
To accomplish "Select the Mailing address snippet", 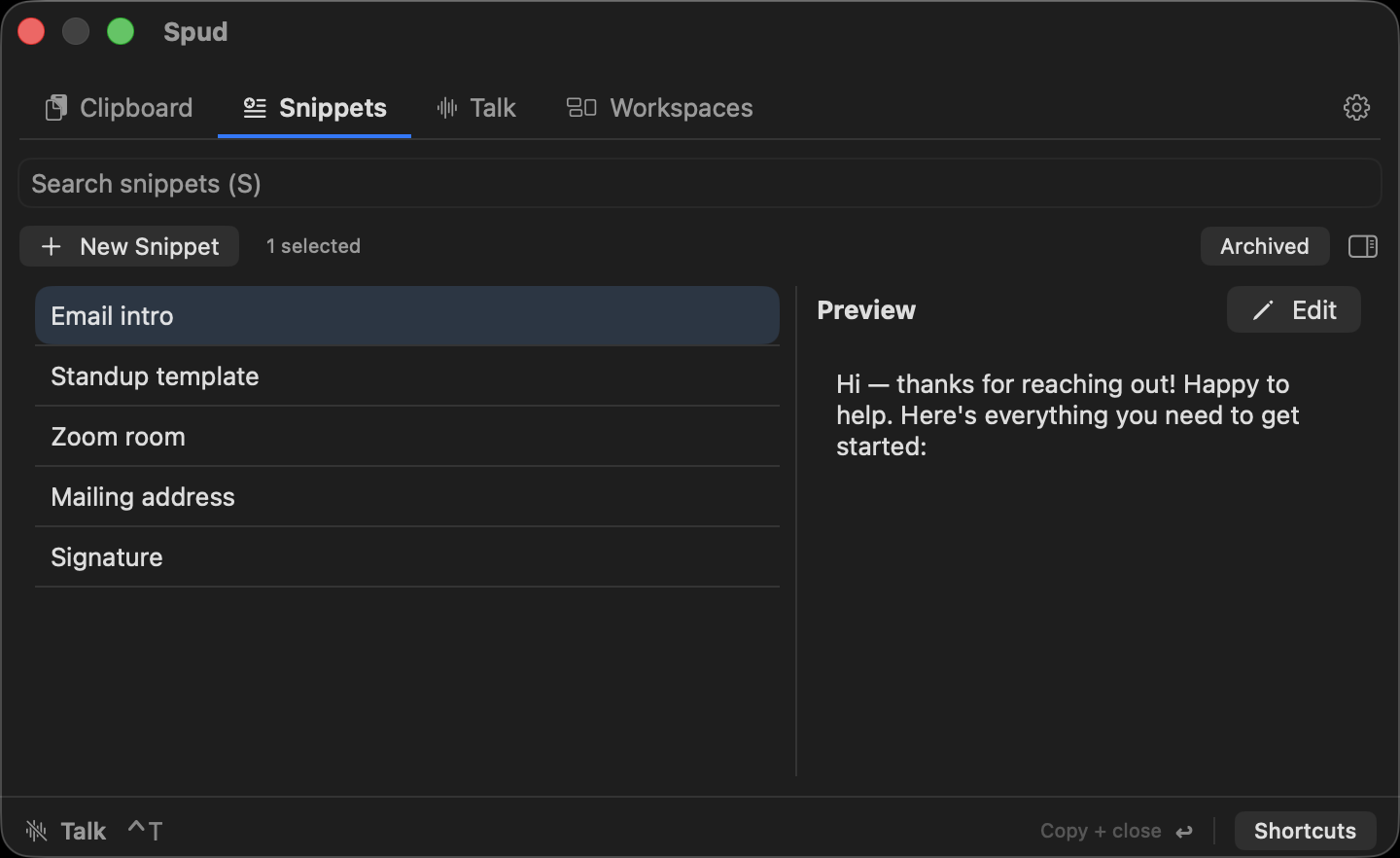I will click(407, 497).
